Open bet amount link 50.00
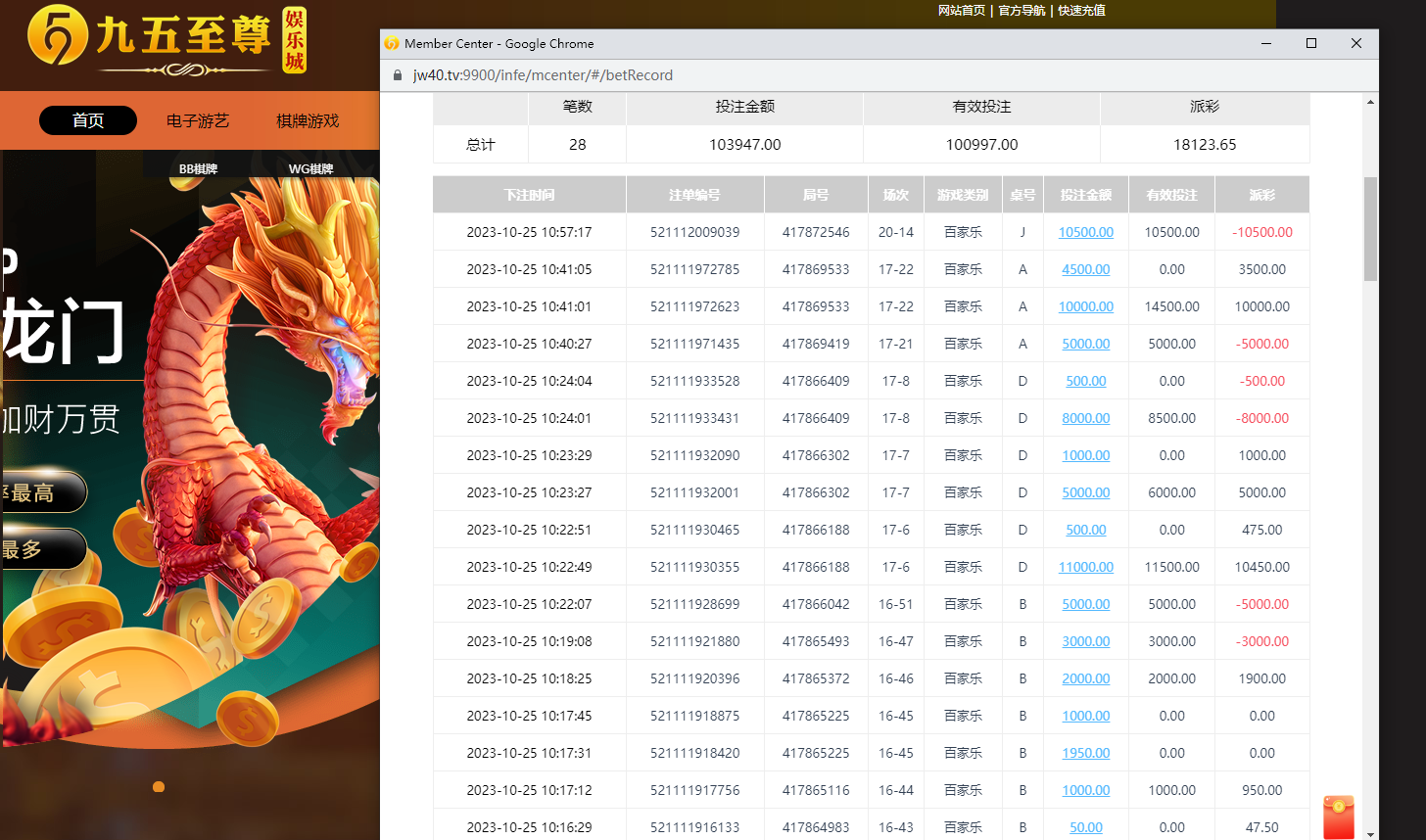 (x=1086, y=827)
